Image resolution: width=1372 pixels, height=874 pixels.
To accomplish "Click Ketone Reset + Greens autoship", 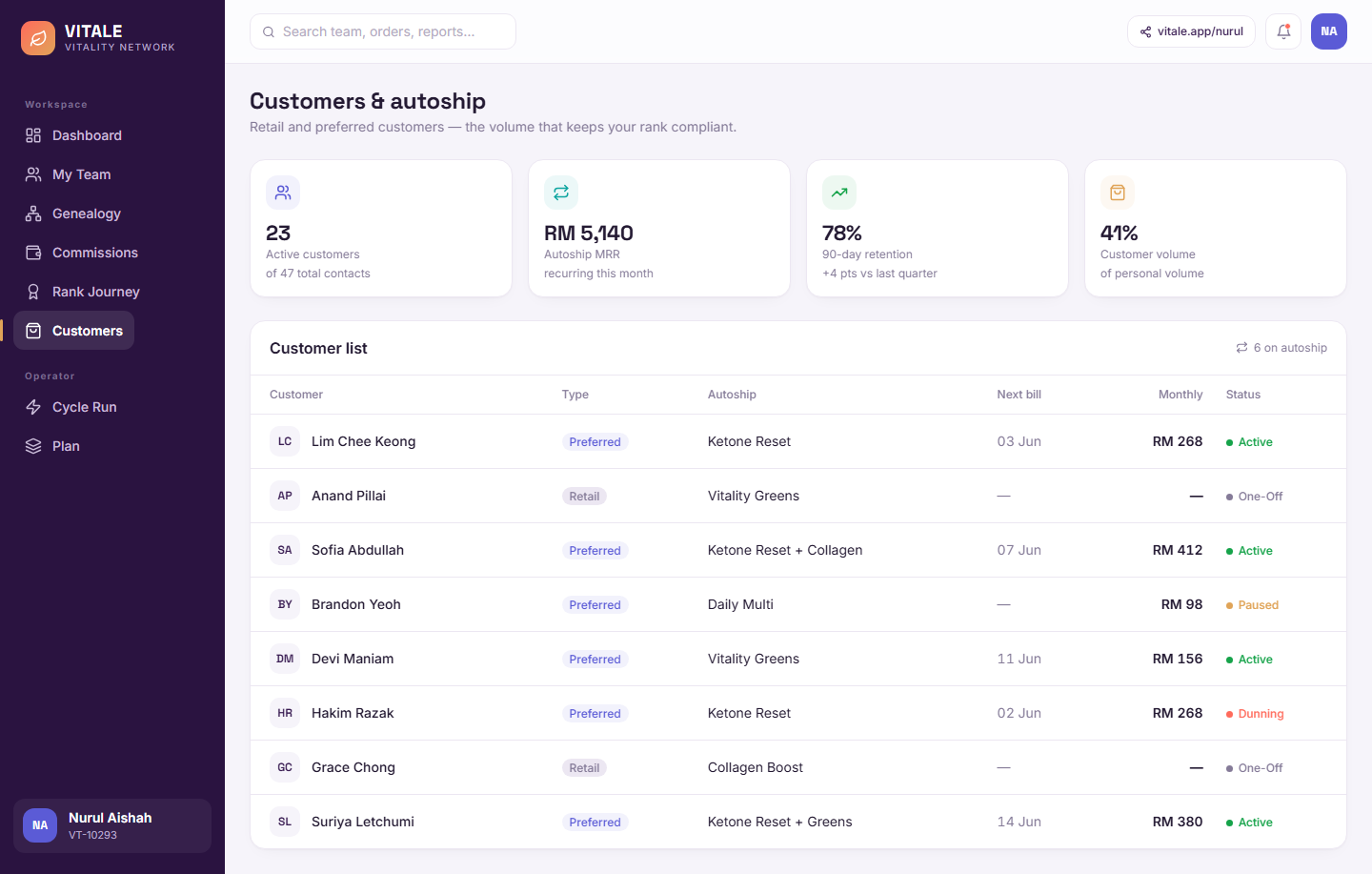I will (780, 822).
